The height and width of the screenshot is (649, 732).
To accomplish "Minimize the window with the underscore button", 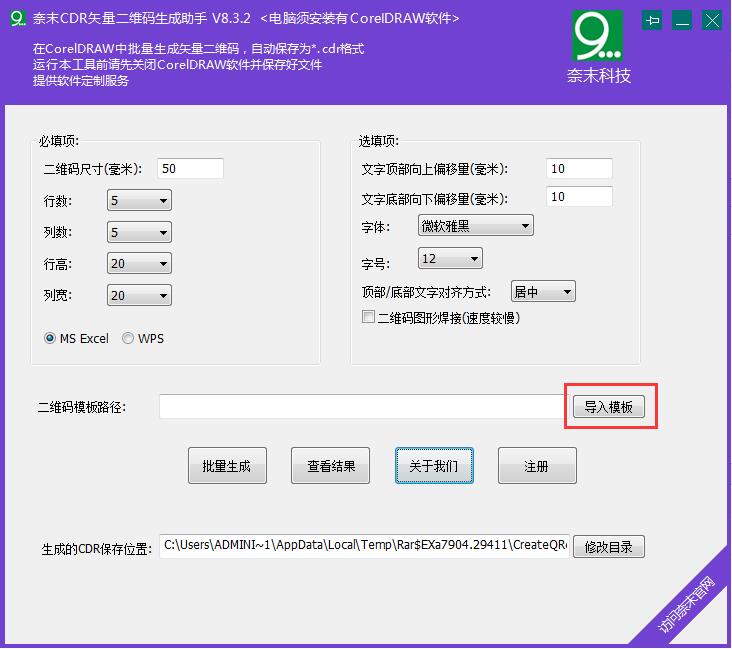I will click(682, 21).
